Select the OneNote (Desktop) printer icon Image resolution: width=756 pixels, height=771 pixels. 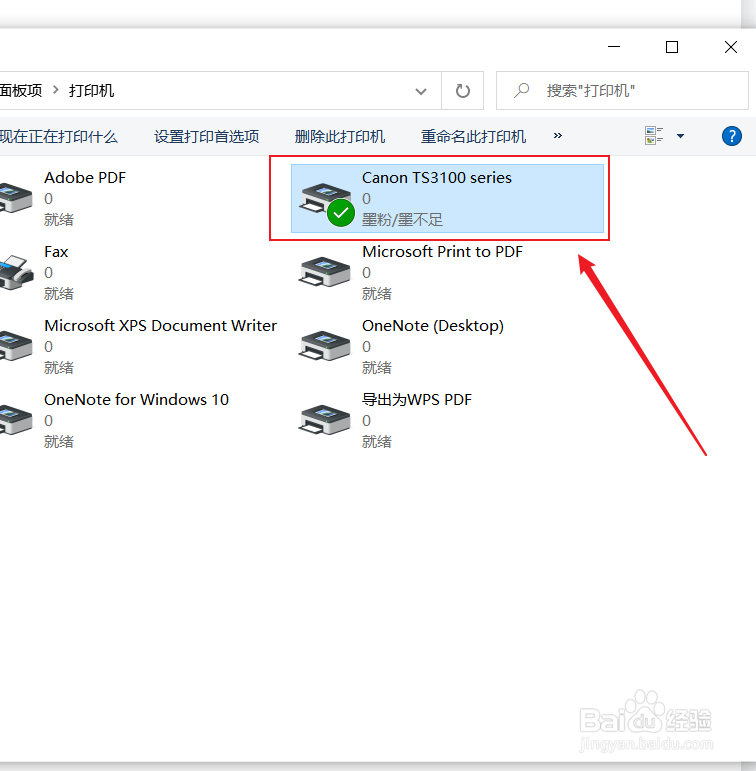(x=325, y=346)
